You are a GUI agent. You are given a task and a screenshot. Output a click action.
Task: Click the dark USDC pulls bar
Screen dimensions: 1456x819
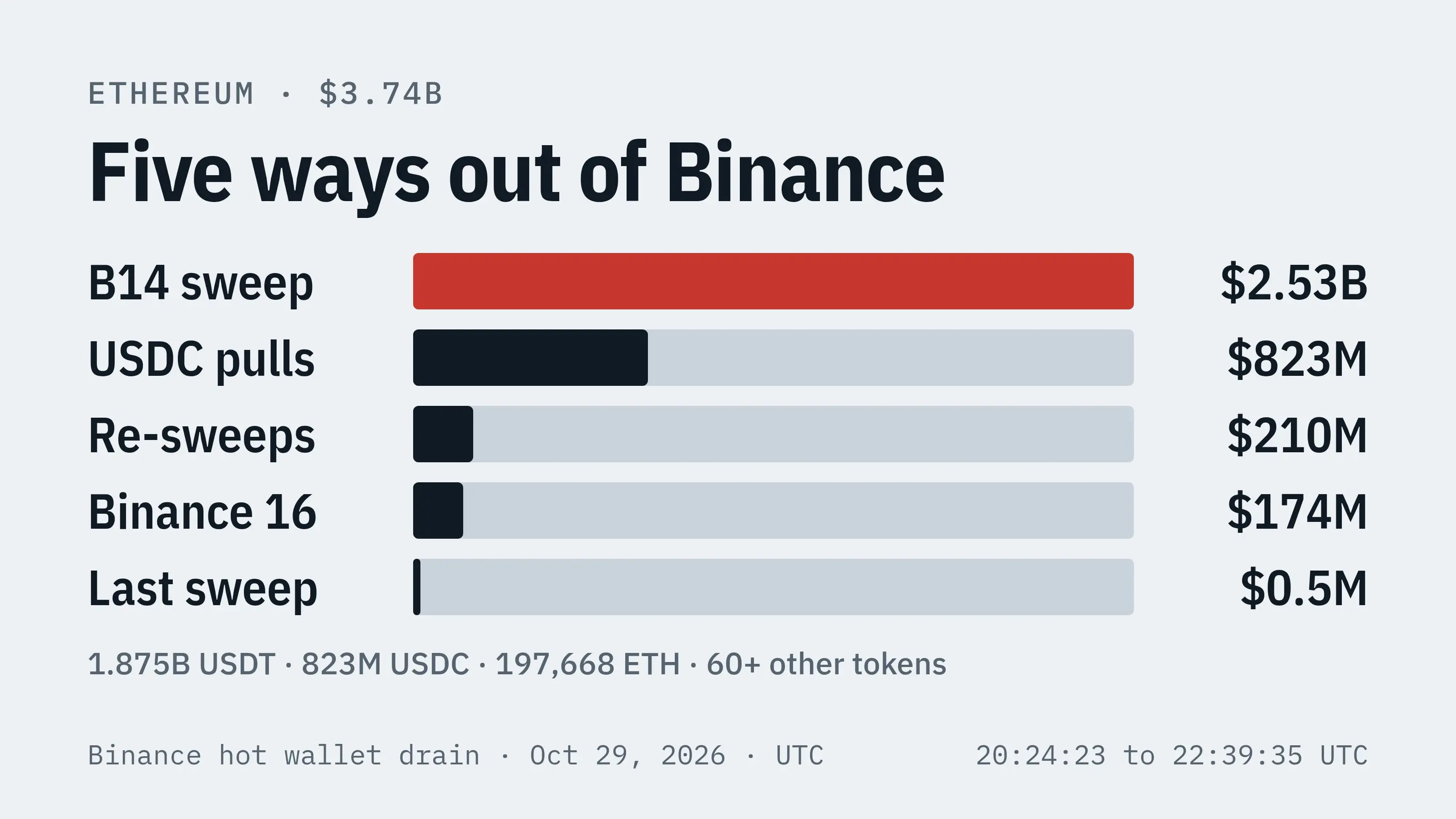(x=530, y=358)
